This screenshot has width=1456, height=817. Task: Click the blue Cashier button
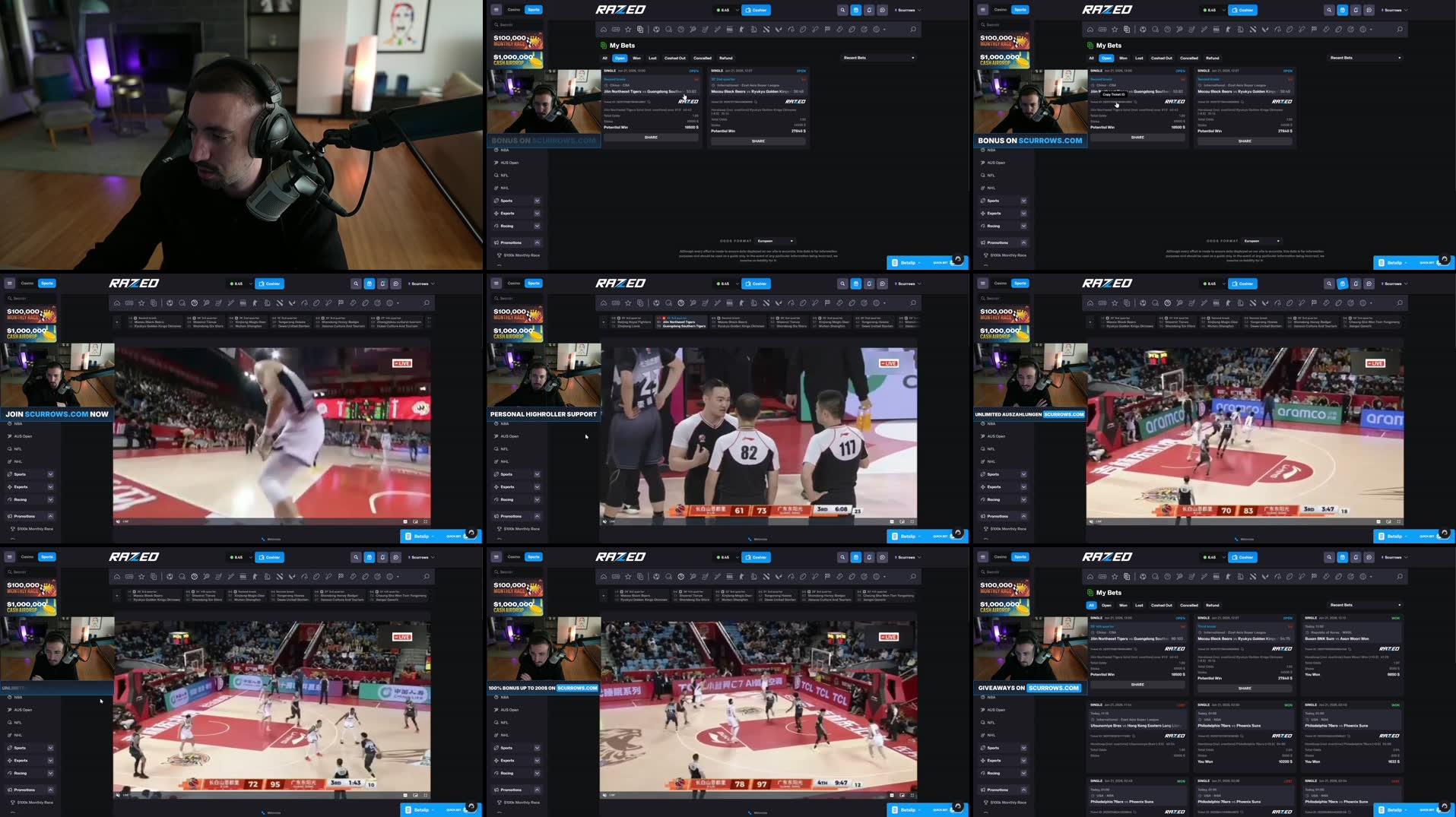756,10
